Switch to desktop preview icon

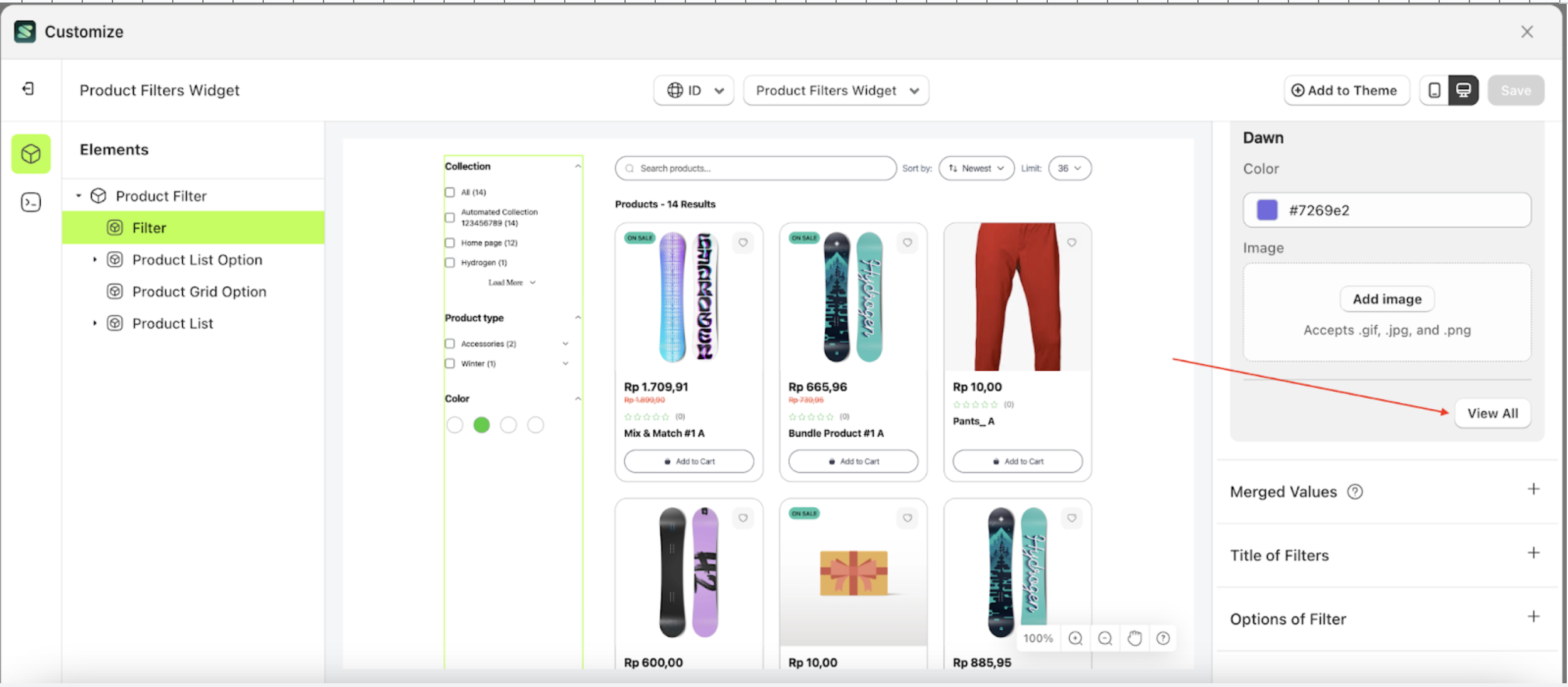pos(1464,90)
